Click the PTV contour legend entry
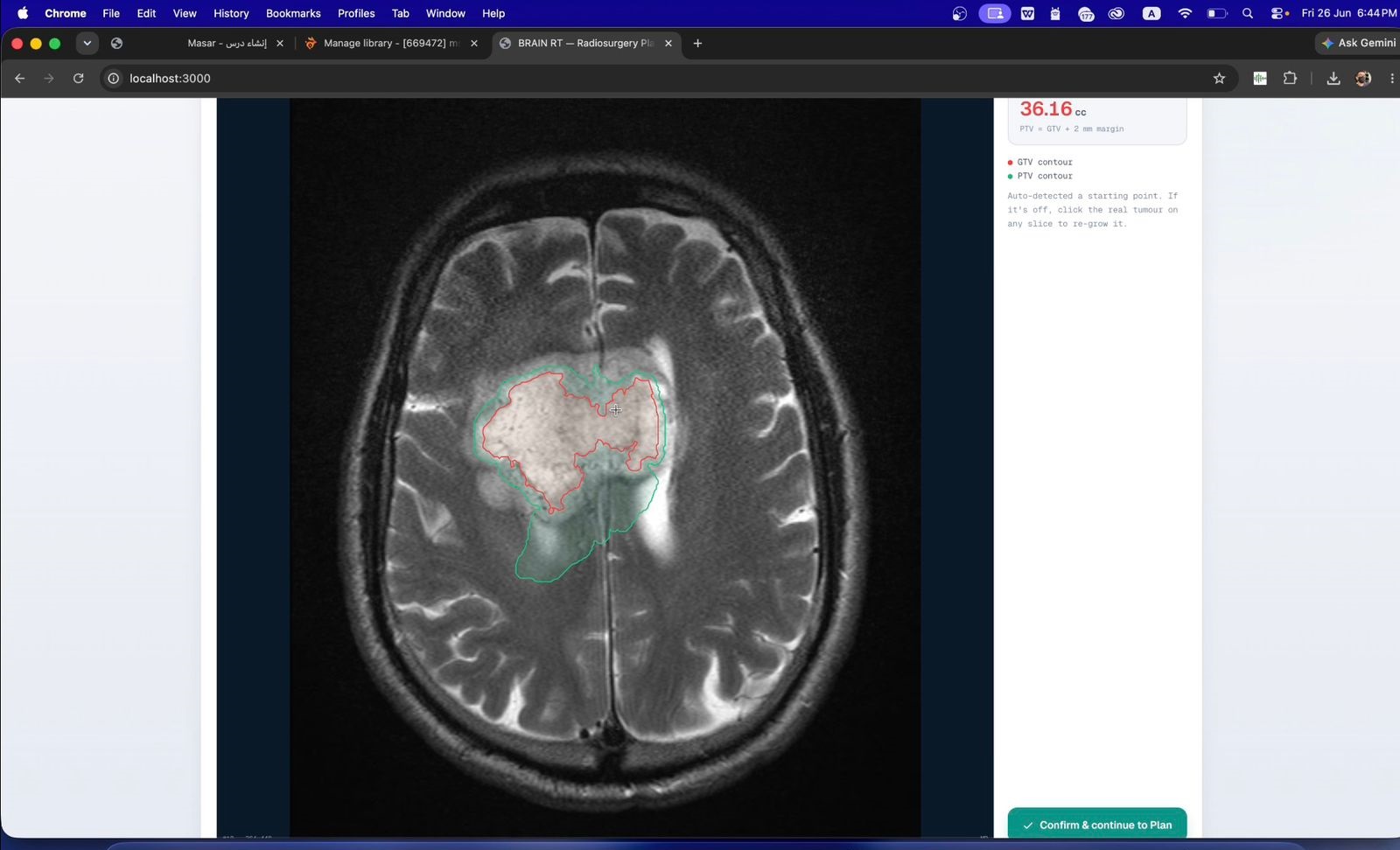Screen dimensions: 1400x850 coord(1039,176)
